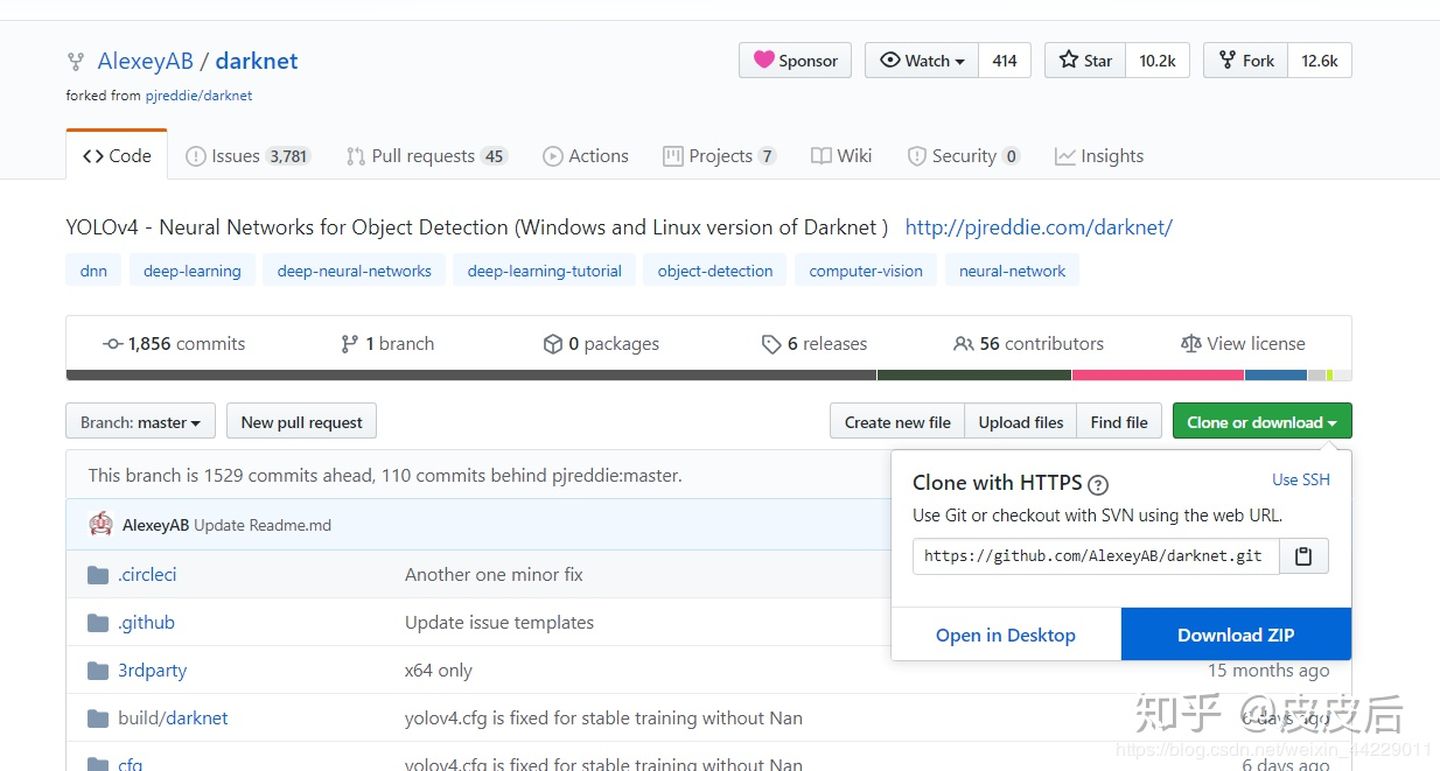
Task: Copy the clone URL with clipboard icon
Action: point(1303,556)
